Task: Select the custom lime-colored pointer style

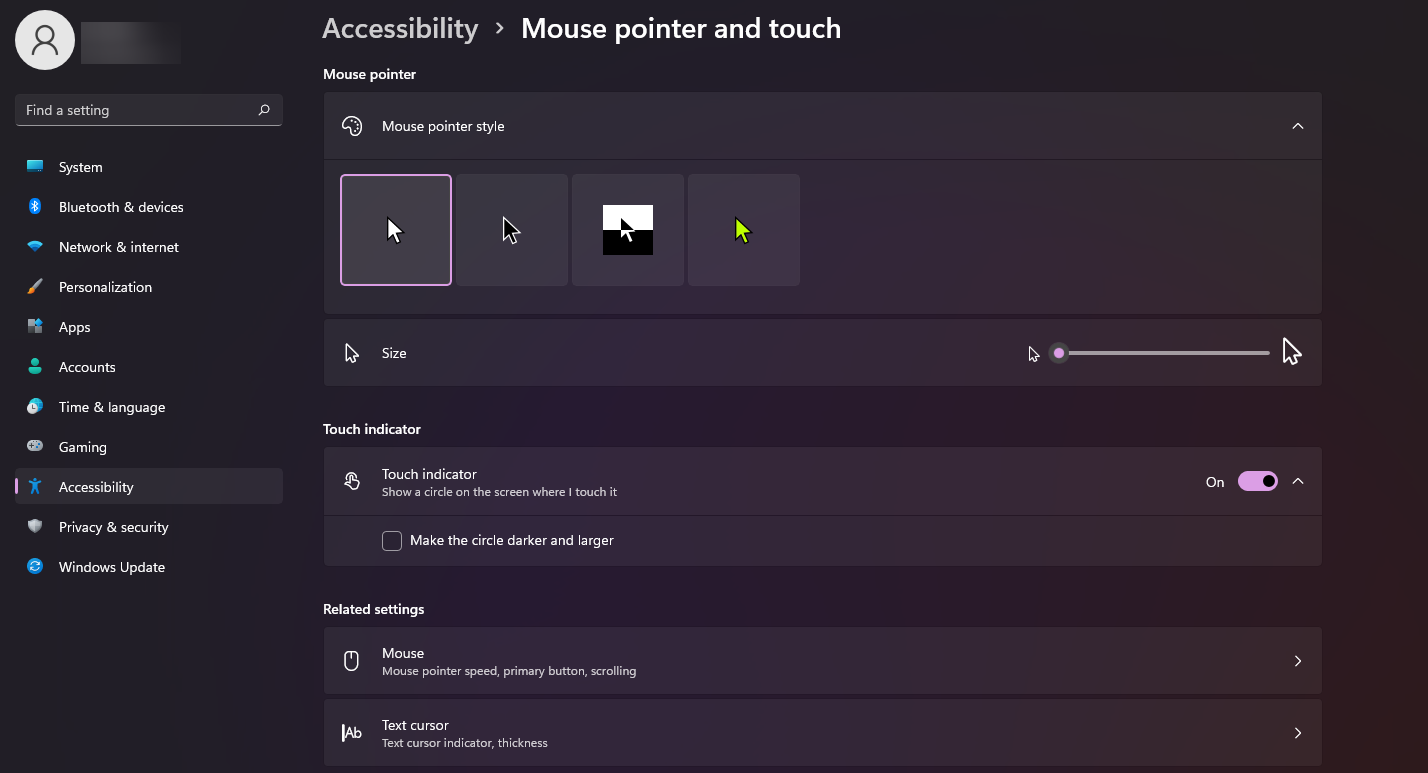Action: coord(744,230)
